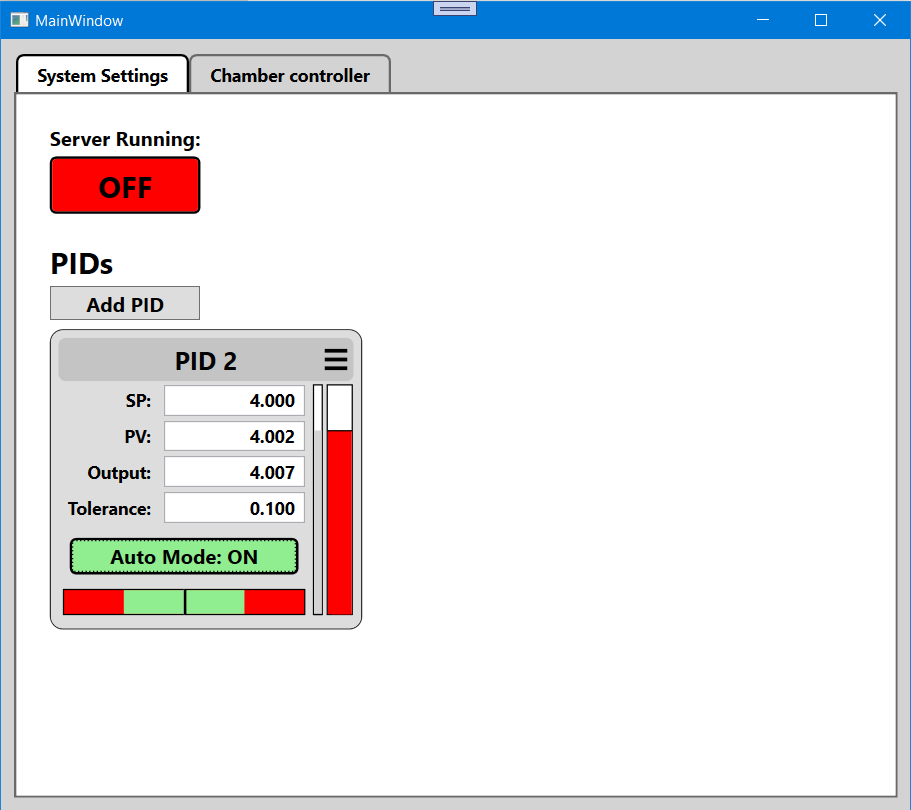Click the left red tolerance segment
This screenshot has height=810, width=911.
click(90, 601)
